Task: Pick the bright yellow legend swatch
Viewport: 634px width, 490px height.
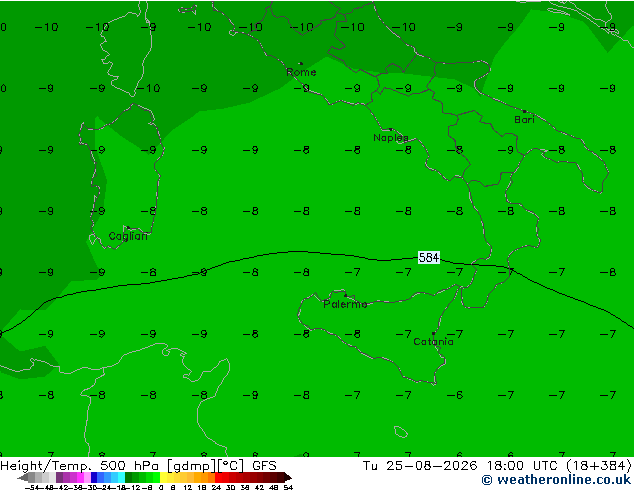Action: [x=163, y=477]
